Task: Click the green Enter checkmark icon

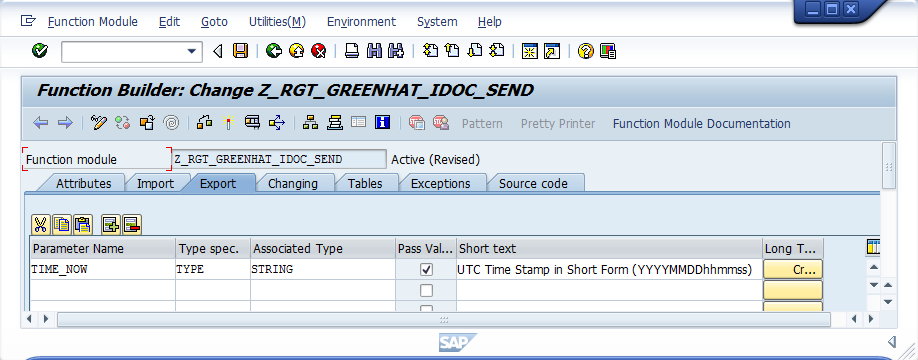Action: 40,51
